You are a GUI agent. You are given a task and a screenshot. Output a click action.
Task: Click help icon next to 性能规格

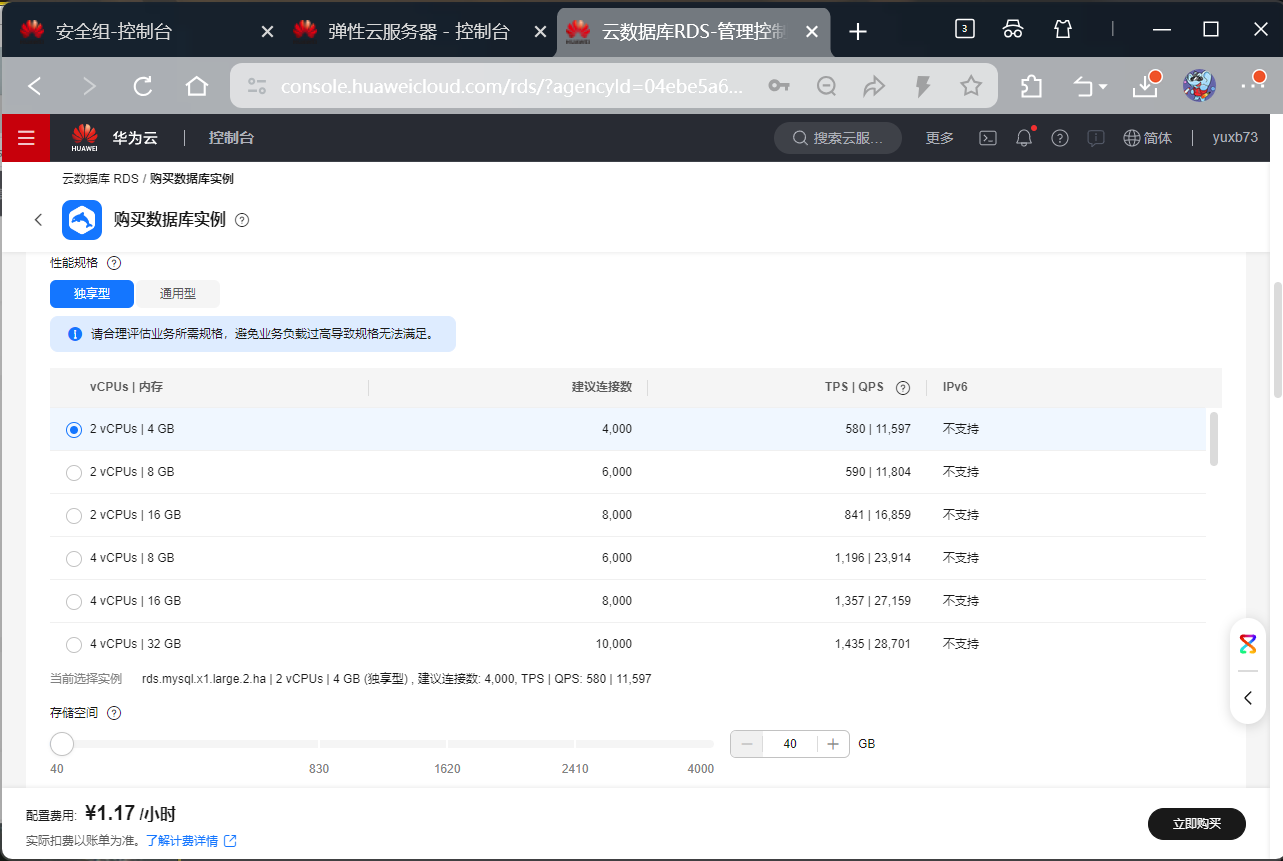click(x=114, y=263)
